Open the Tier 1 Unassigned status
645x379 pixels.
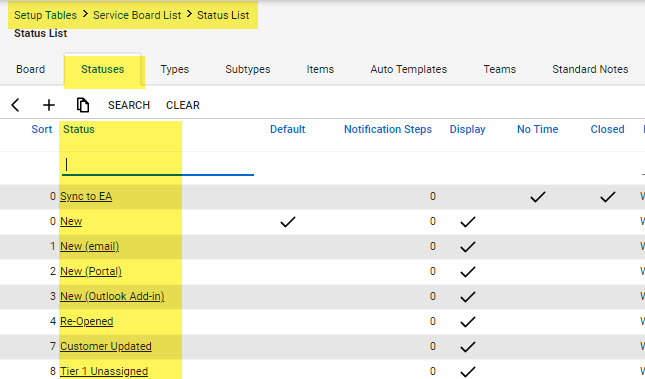[104, 371]
